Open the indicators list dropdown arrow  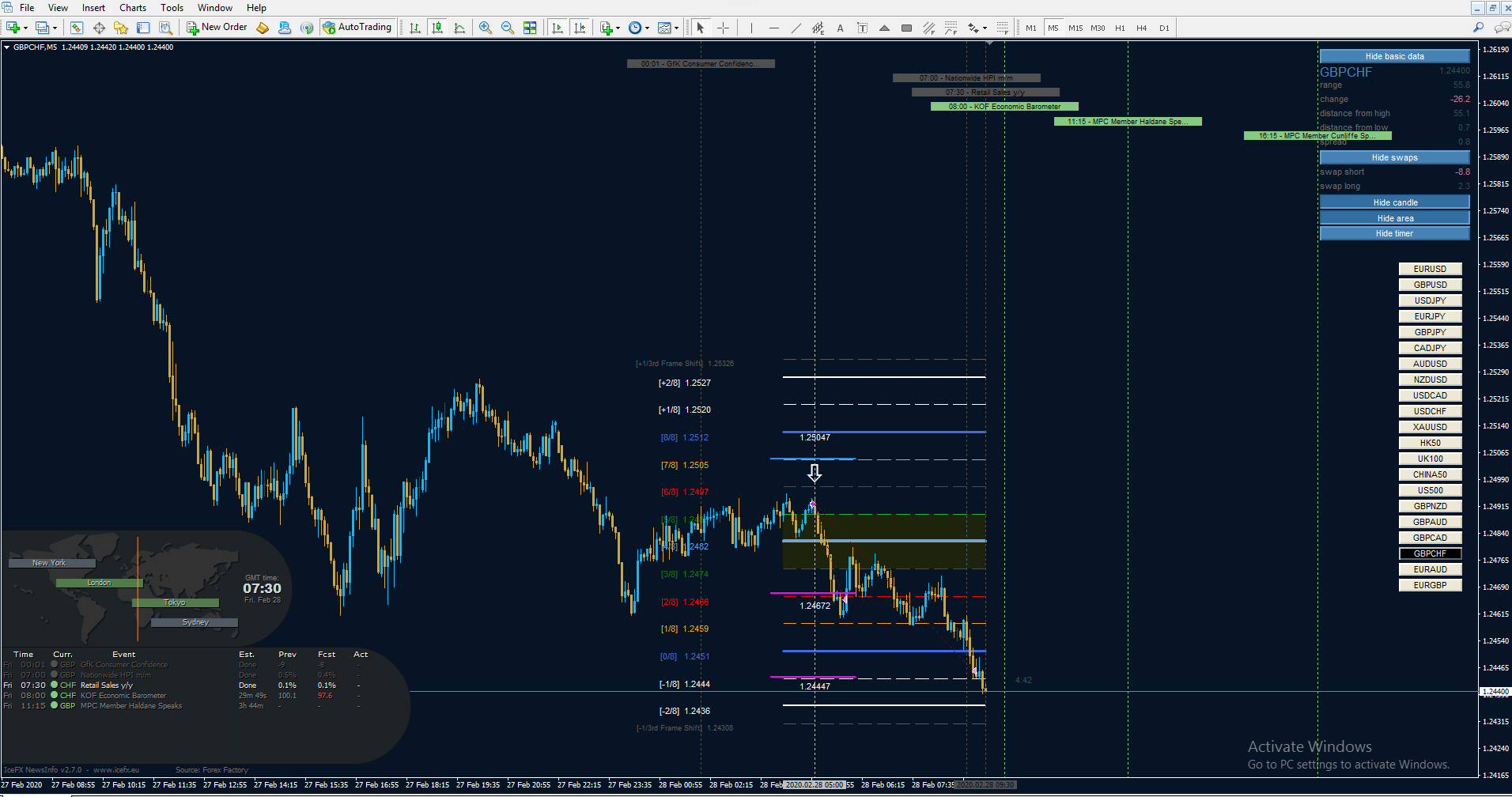[618, 28]
